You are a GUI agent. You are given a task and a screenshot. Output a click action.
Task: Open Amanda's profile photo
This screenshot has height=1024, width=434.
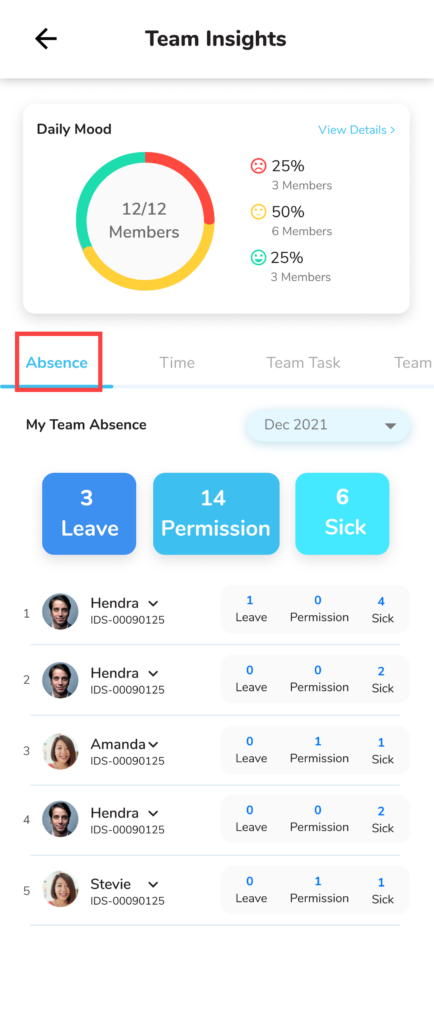tap(60, 751)
